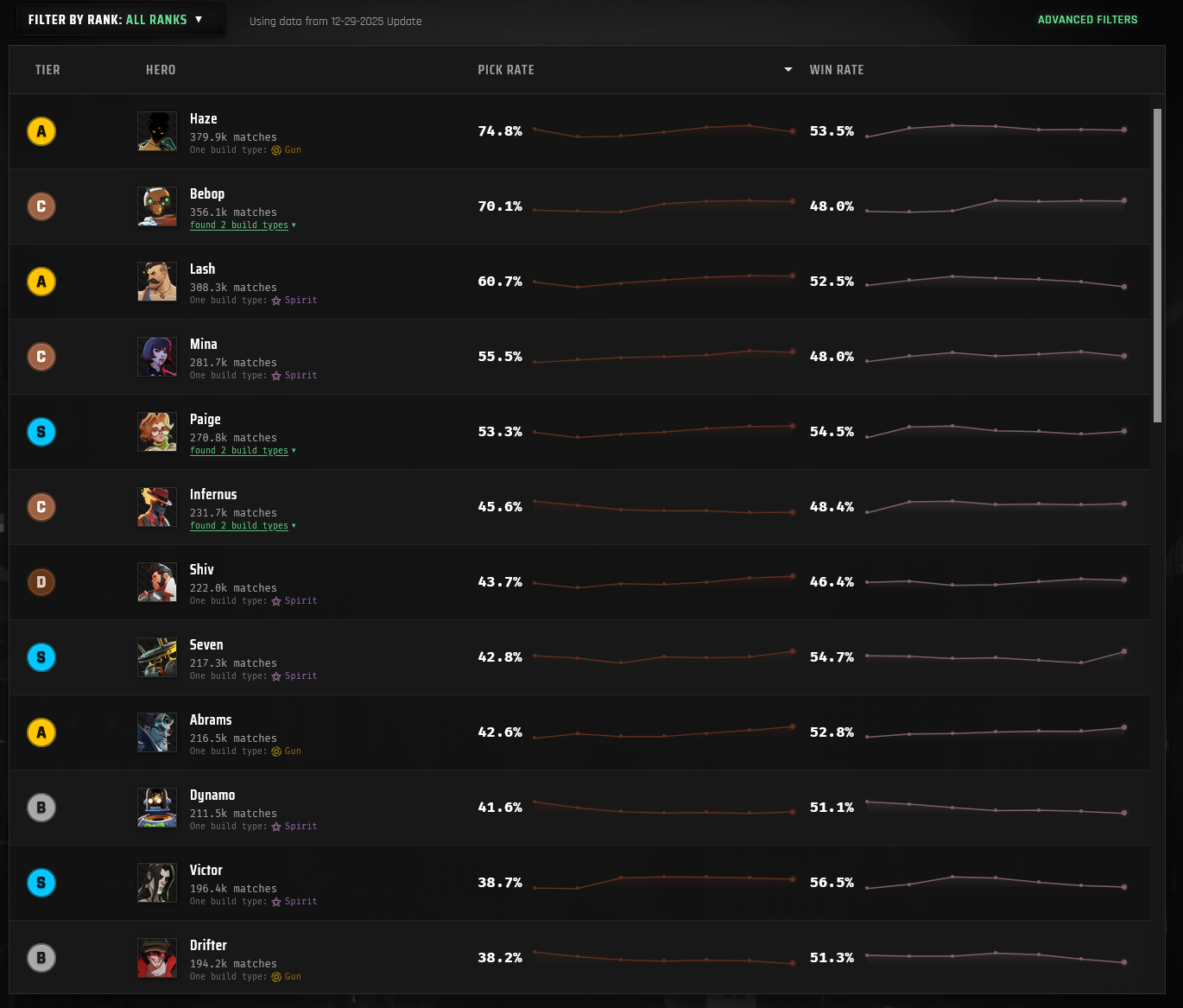Image resolution: width=1183 pixels, height=1008 pixels.
Task: Click the Spirit build icon under Lash
Action: [x=276, y=301]
